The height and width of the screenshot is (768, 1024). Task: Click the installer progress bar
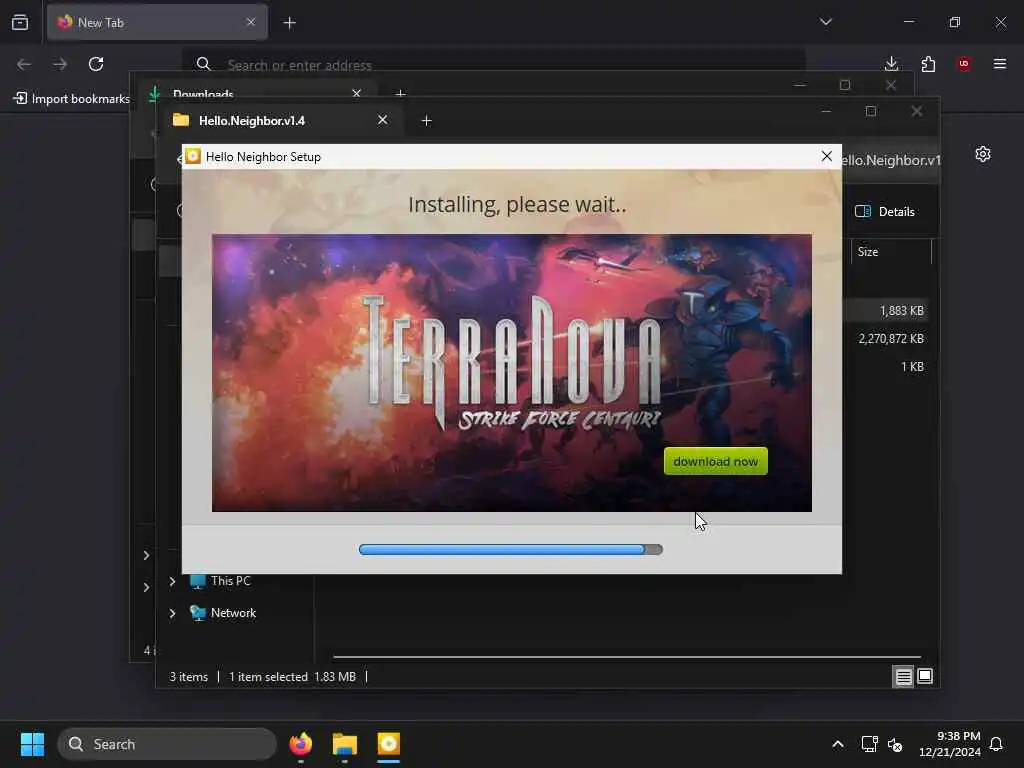(510, 549)
